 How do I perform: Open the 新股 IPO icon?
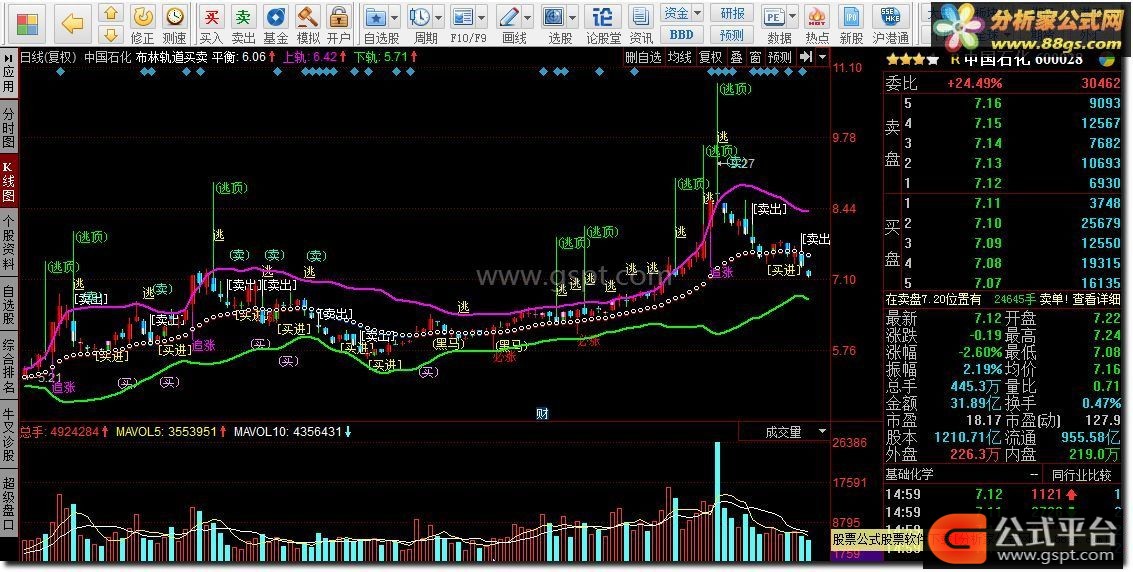[851, 24]
